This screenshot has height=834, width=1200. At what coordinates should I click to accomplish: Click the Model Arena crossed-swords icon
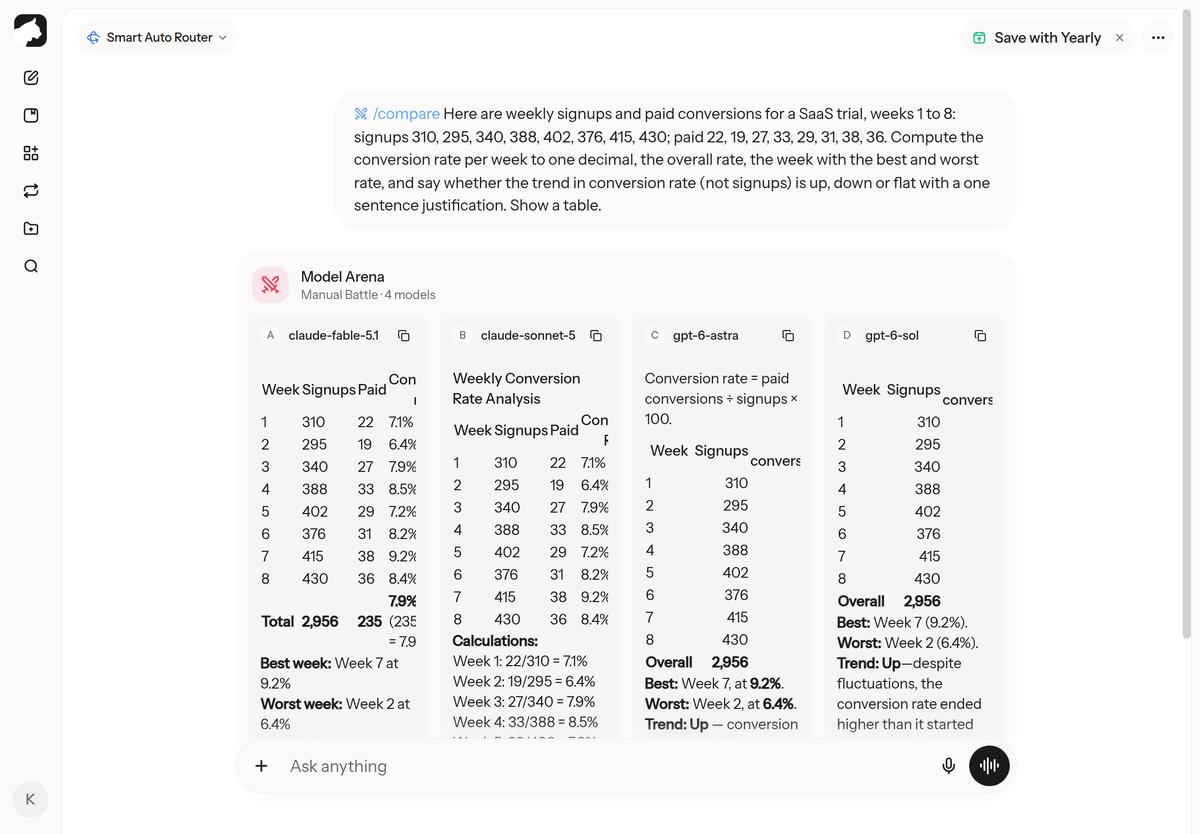point(270,285)
